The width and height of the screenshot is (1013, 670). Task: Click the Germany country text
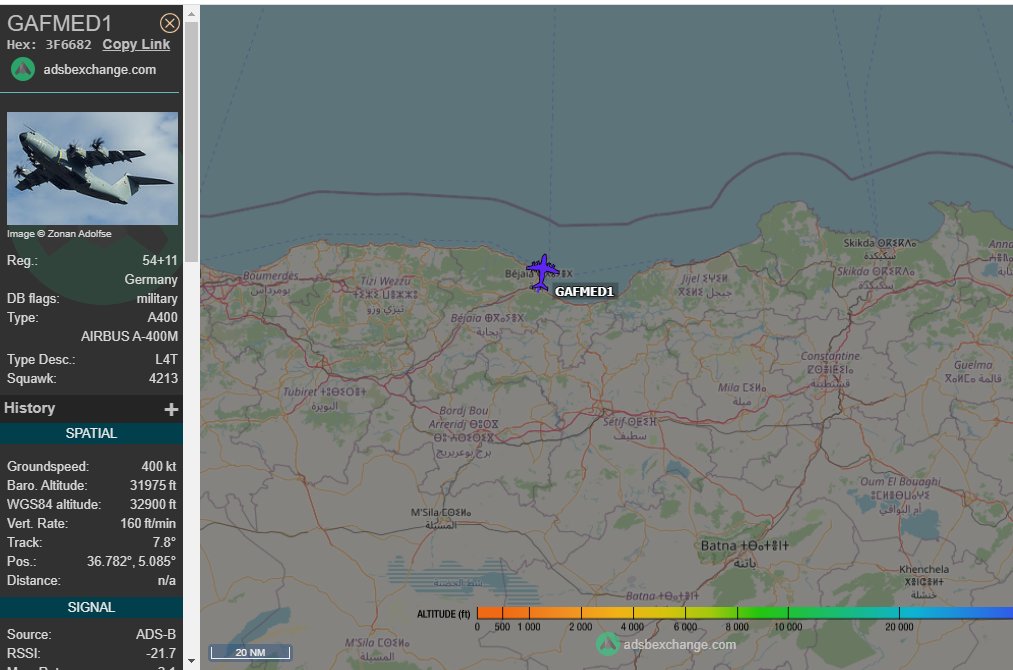tap(151, 280)
